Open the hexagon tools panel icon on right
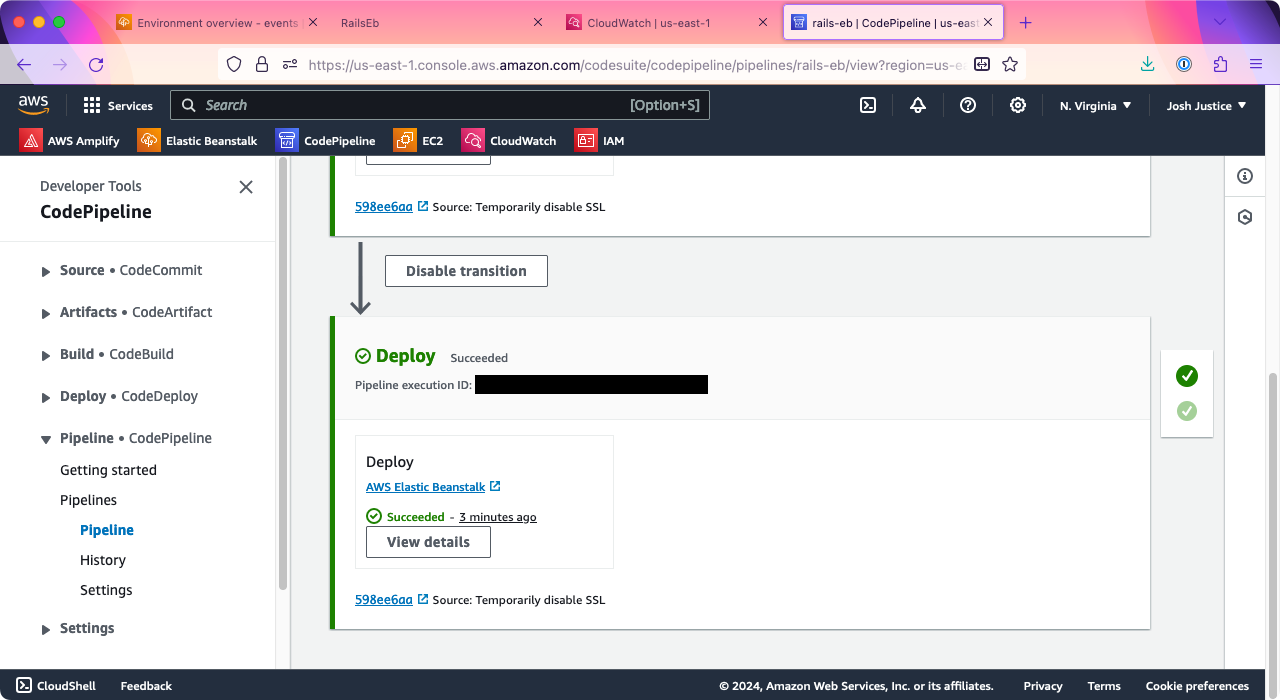The width and height of the screenshot is (1280, 700). tap(1245, 217)
